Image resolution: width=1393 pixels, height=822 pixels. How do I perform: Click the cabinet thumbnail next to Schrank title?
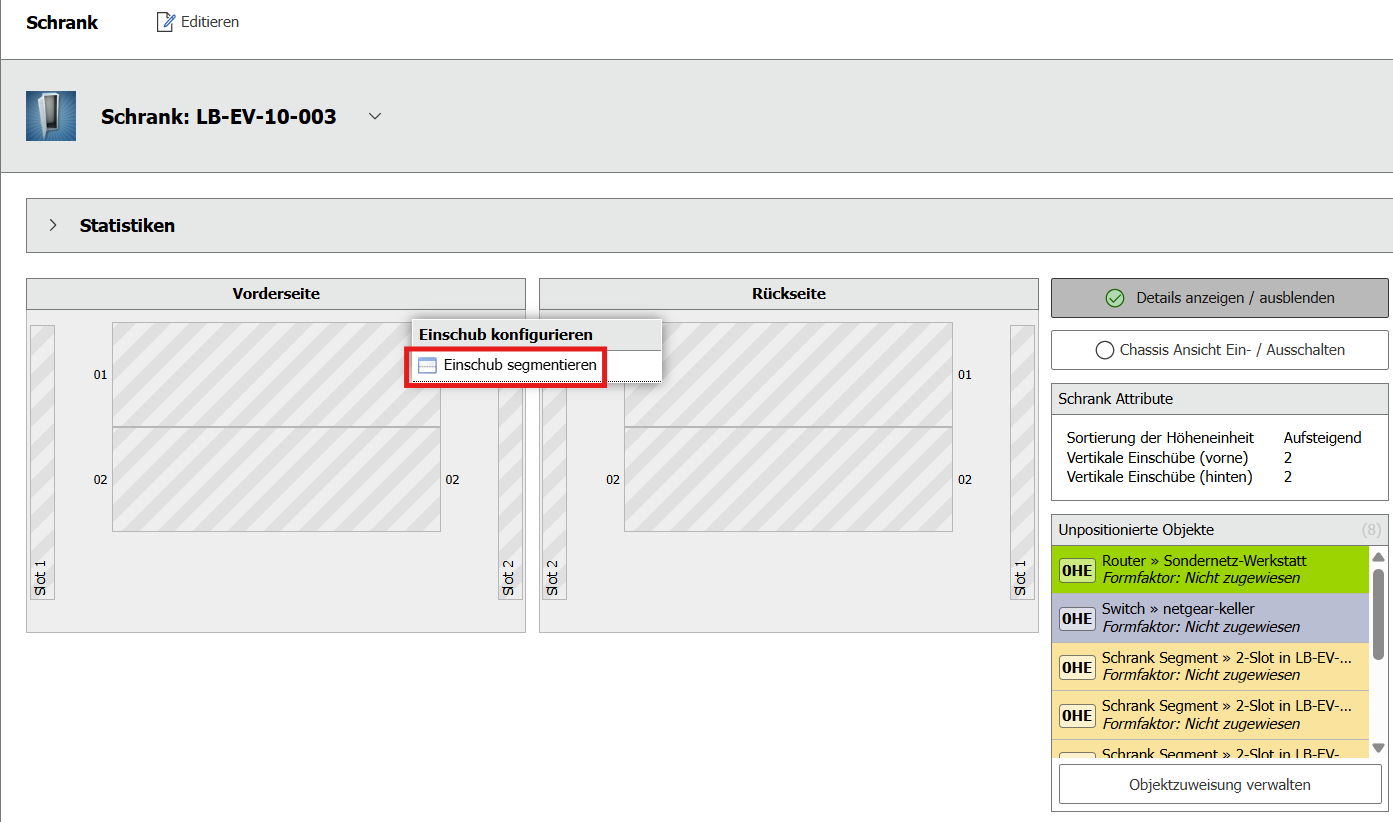pos(51,117)
